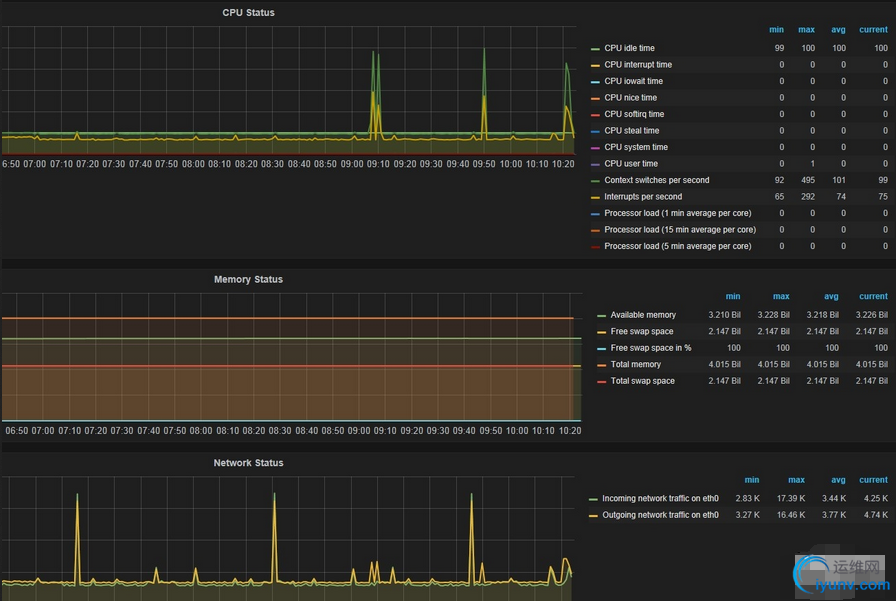Click the Total memory legend label
The image size is (896, 601).
(635, 364)
